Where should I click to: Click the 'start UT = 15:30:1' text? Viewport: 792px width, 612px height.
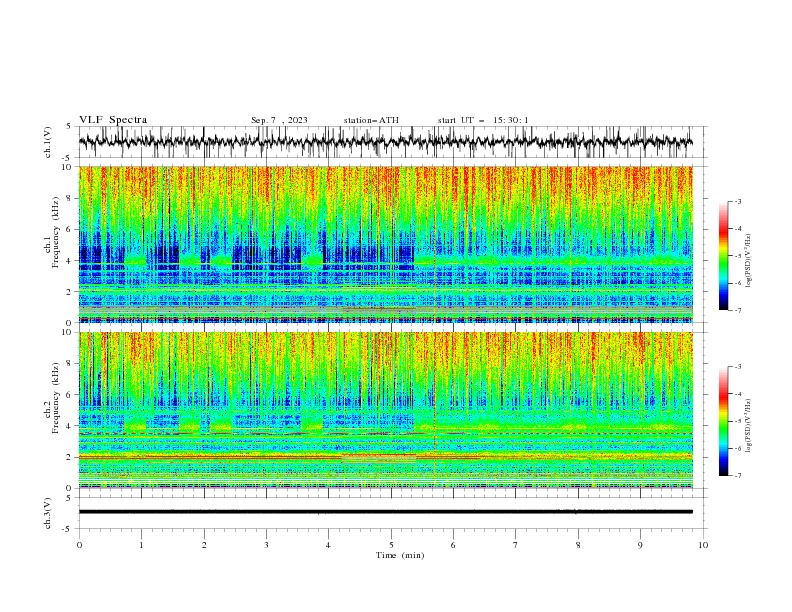coord(483,120)
